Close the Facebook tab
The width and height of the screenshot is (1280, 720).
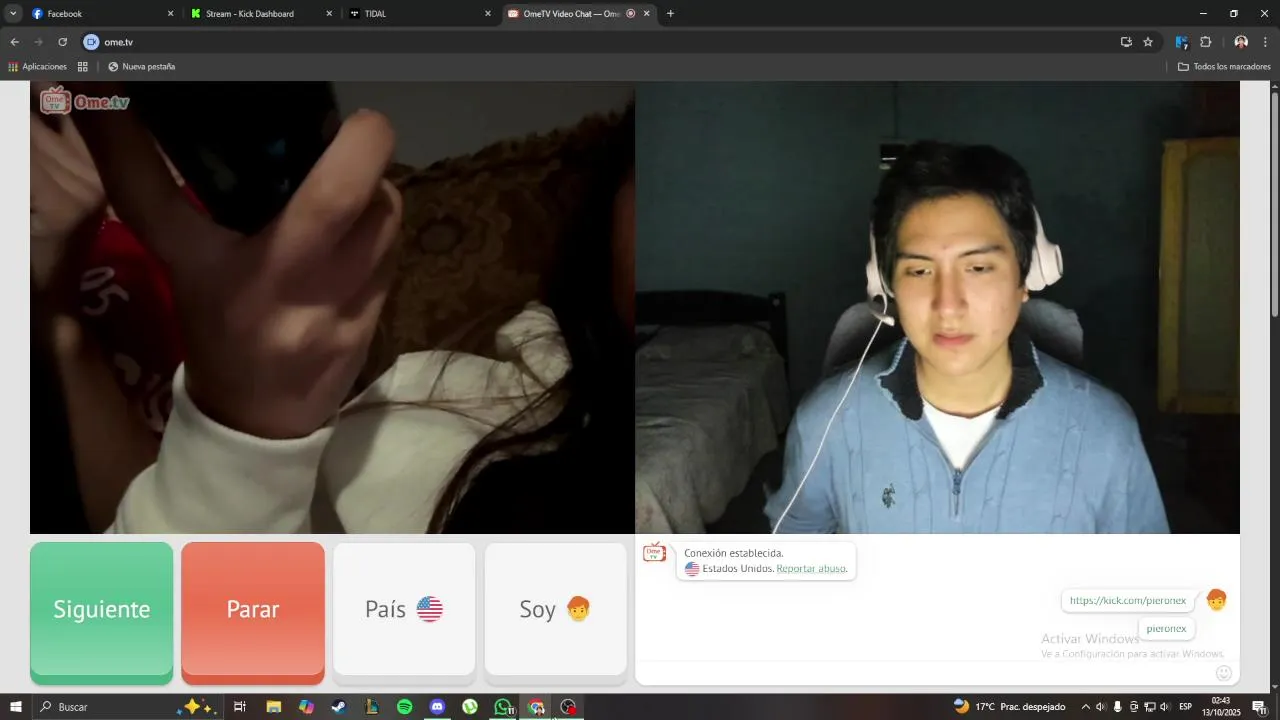(x=170, y=14)
